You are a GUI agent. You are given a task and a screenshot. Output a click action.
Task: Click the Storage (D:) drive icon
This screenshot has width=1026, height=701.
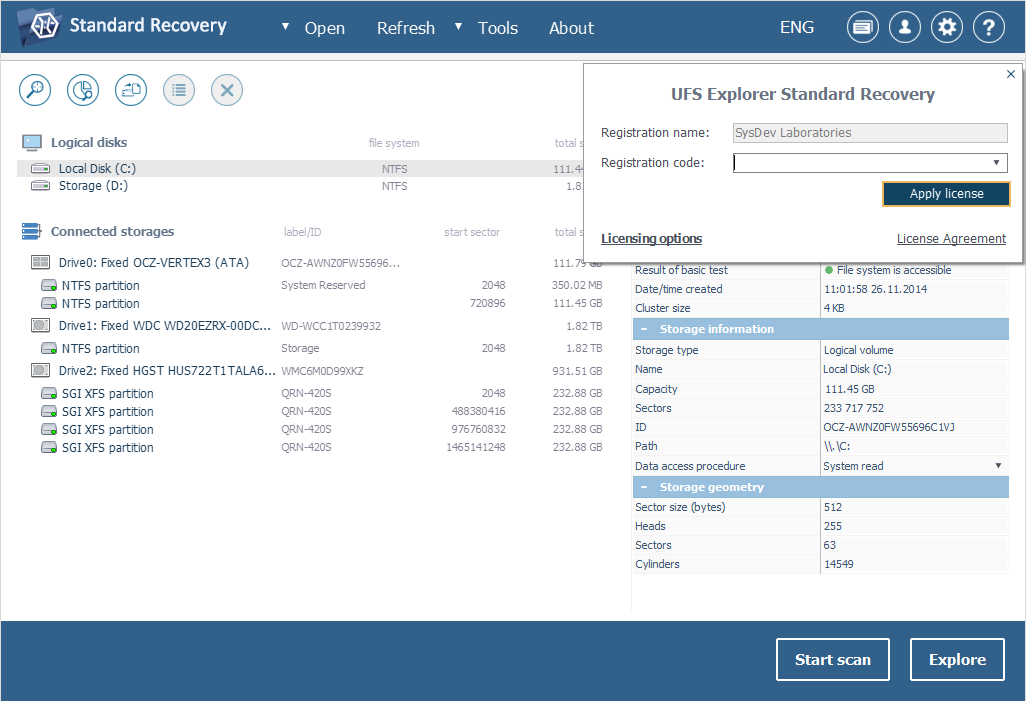click(41, 186)
